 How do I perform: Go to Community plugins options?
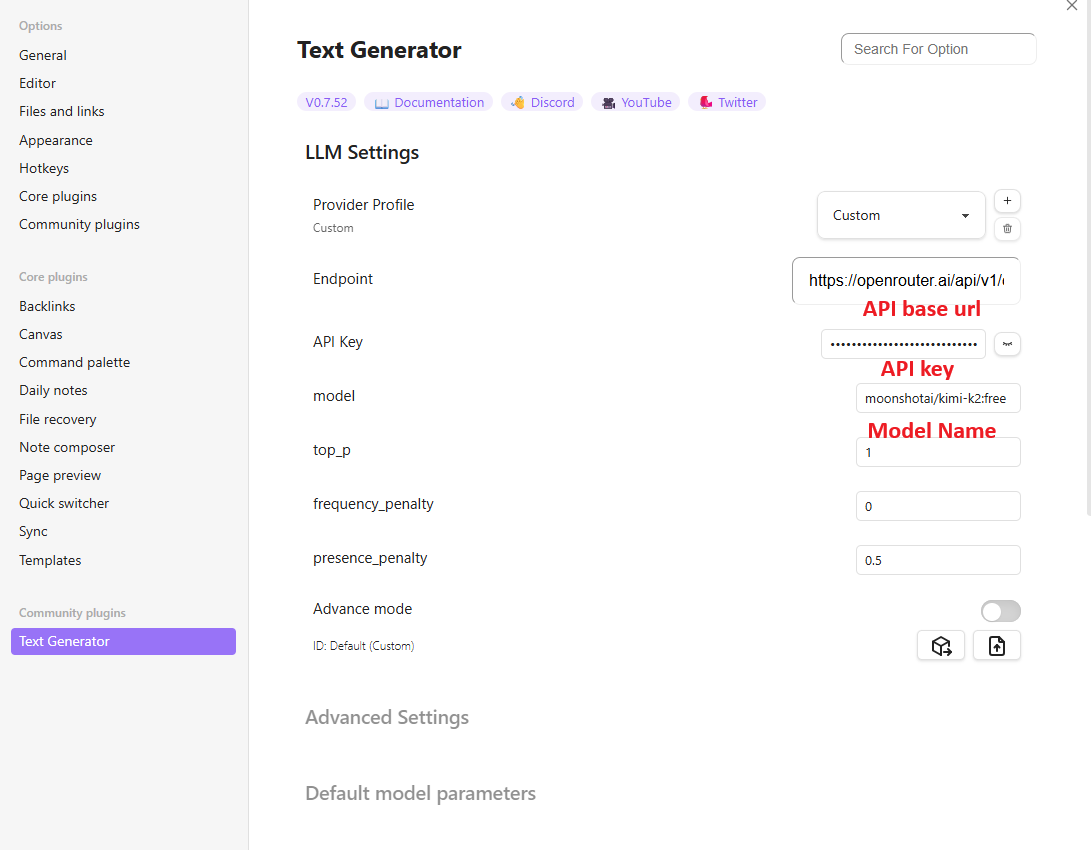[x=79, y=224]
